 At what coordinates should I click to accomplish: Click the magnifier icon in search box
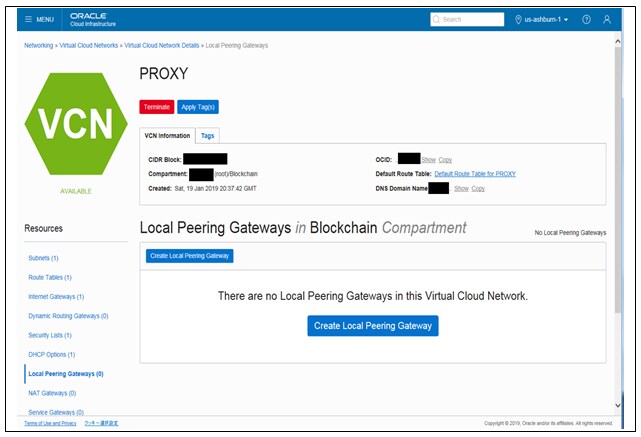tap(436, 19)
